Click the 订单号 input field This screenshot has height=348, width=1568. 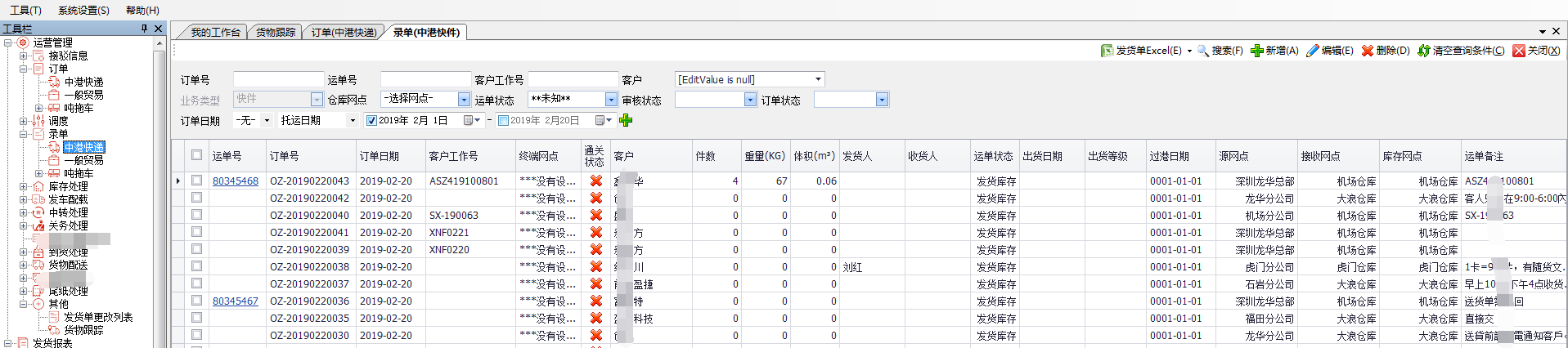(278, 79)
